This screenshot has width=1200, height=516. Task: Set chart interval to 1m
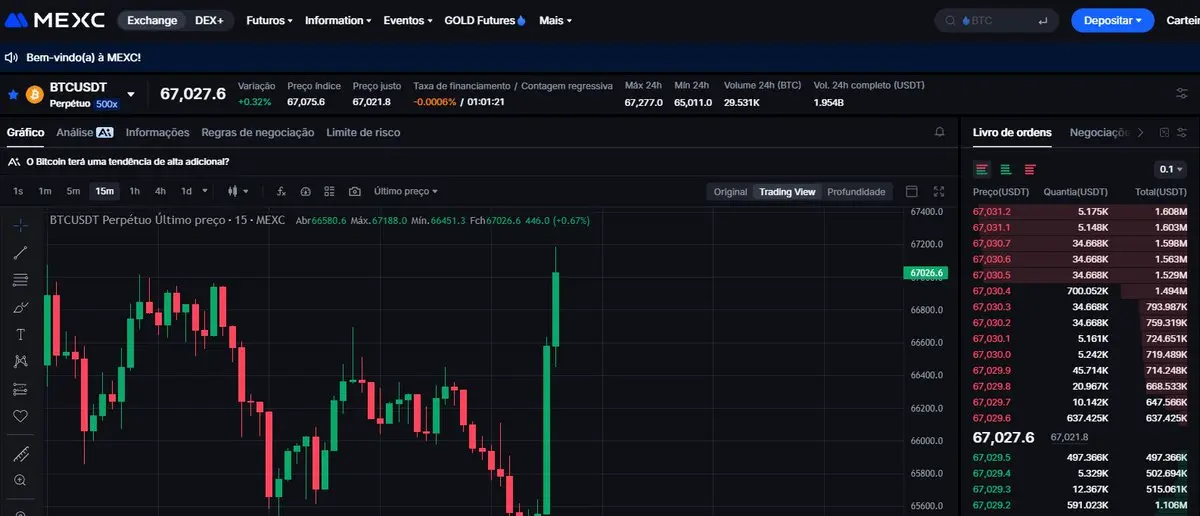click(45, 191)
